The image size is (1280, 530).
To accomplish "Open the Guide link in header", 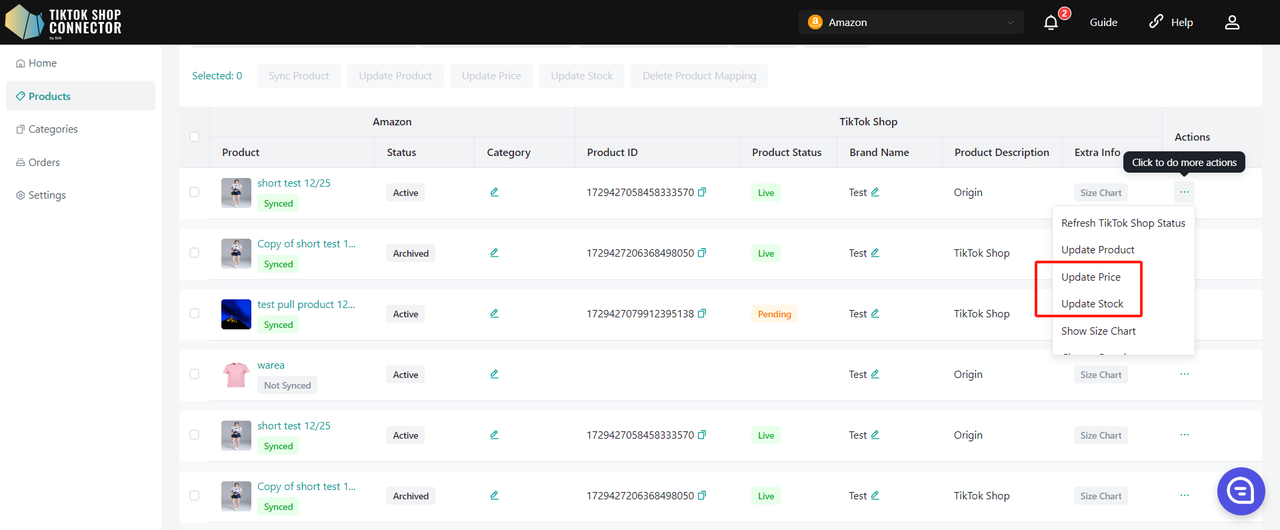I will [x=1103, y=22].
